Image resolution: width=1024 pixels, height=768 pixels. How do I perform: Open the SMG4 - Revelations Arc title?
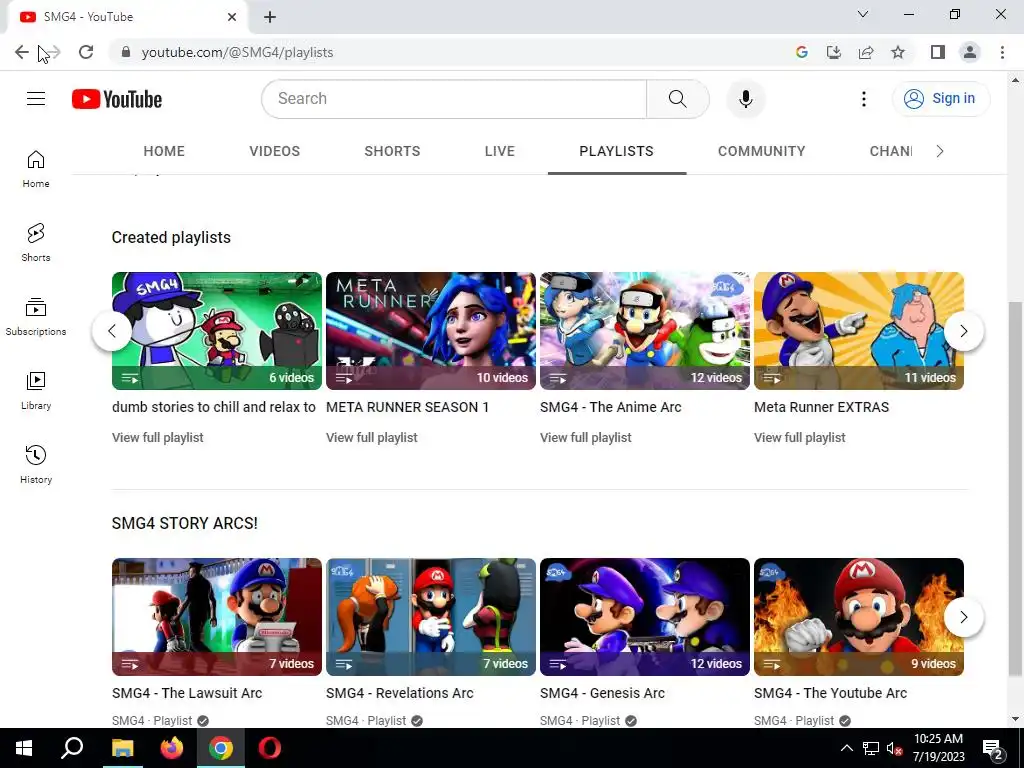click(400, 693)
